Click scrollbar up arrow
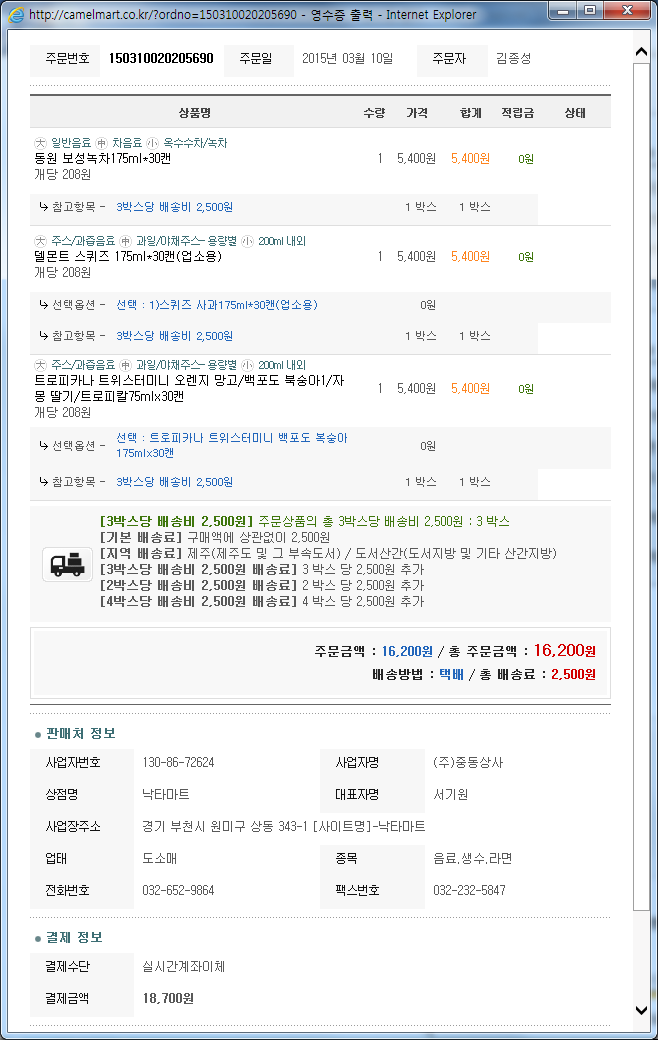Viewport: 658px width, 1040px height. coord(641,52)
